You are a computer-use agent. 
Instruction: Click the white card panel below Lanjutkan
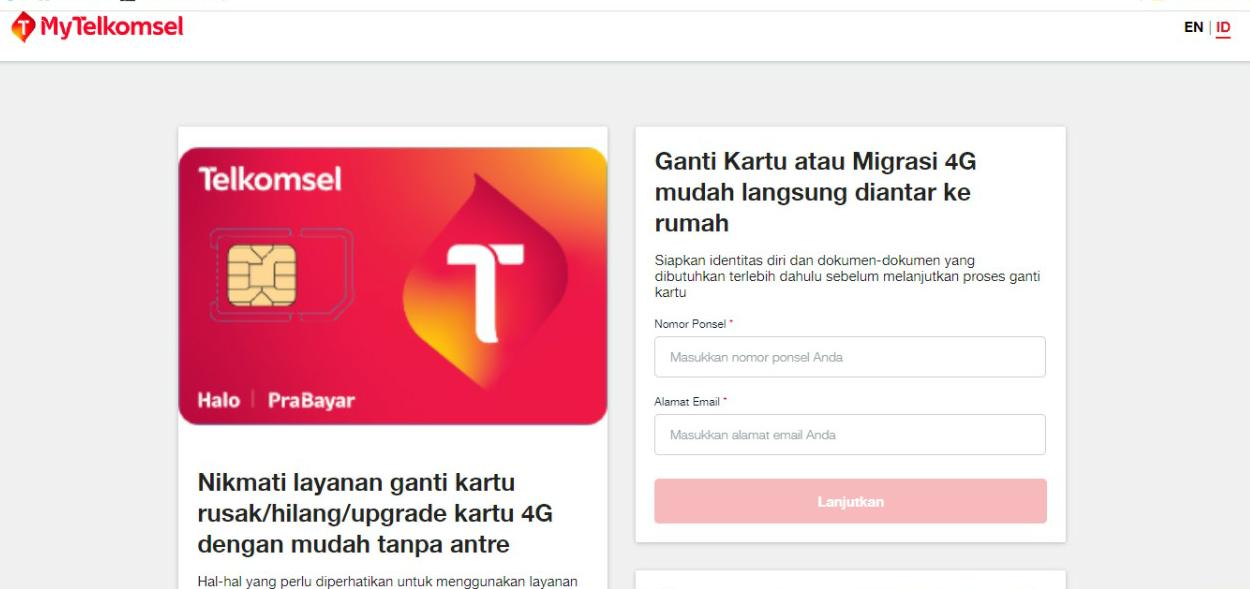coord(850,580)
